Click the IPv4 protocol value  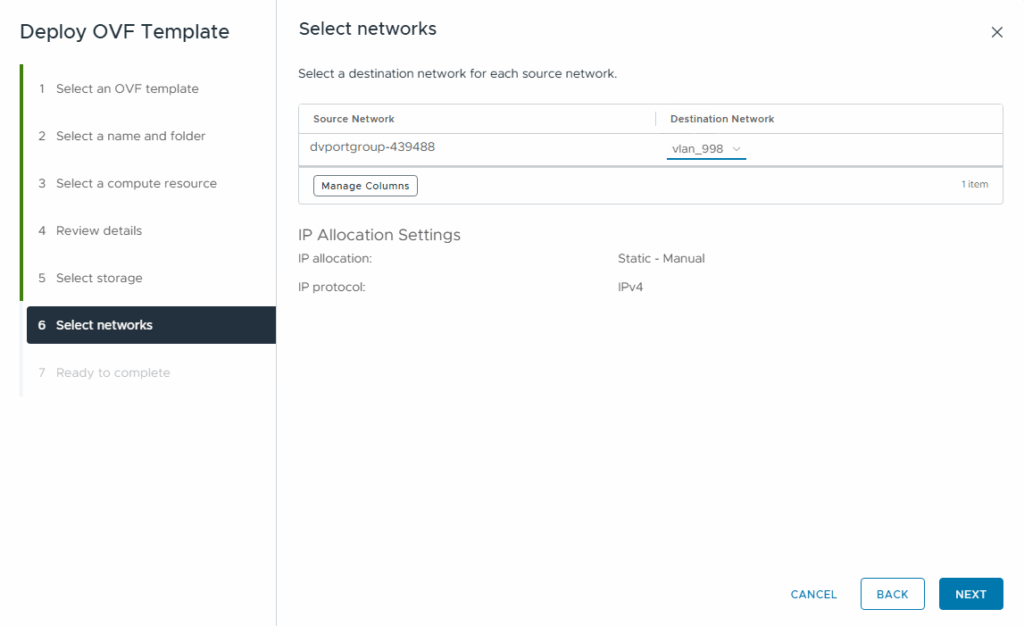[630, 287]
